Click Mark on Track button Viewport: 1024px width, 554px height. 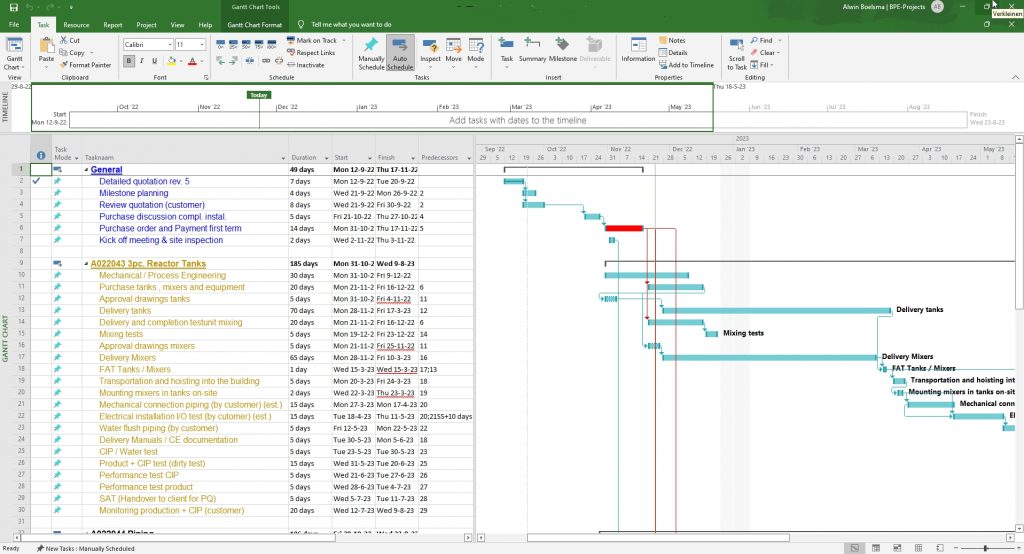[312, 41]
